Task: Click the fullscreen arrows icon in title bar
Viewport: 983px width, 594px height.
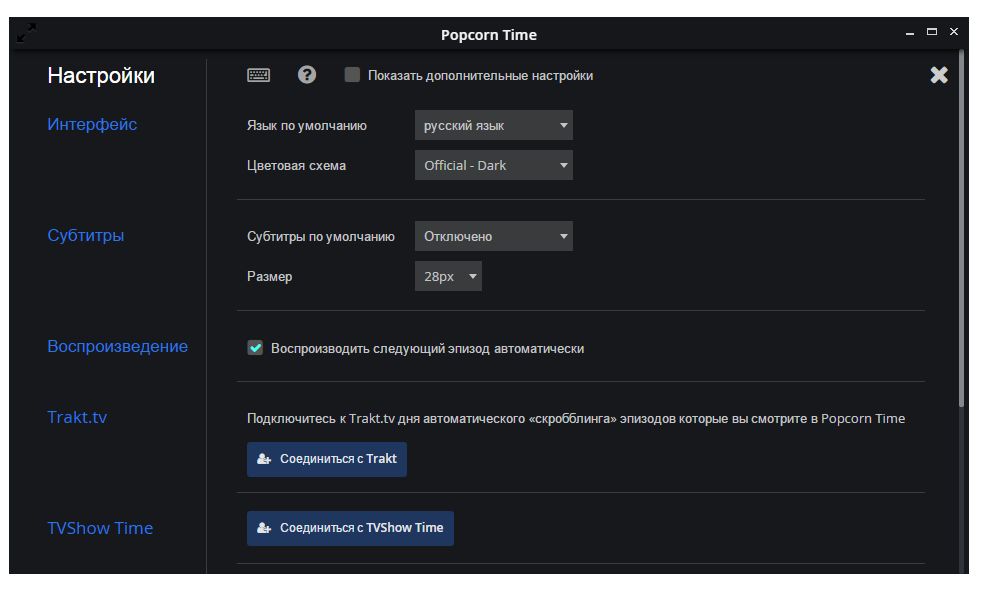Action: 27,33
